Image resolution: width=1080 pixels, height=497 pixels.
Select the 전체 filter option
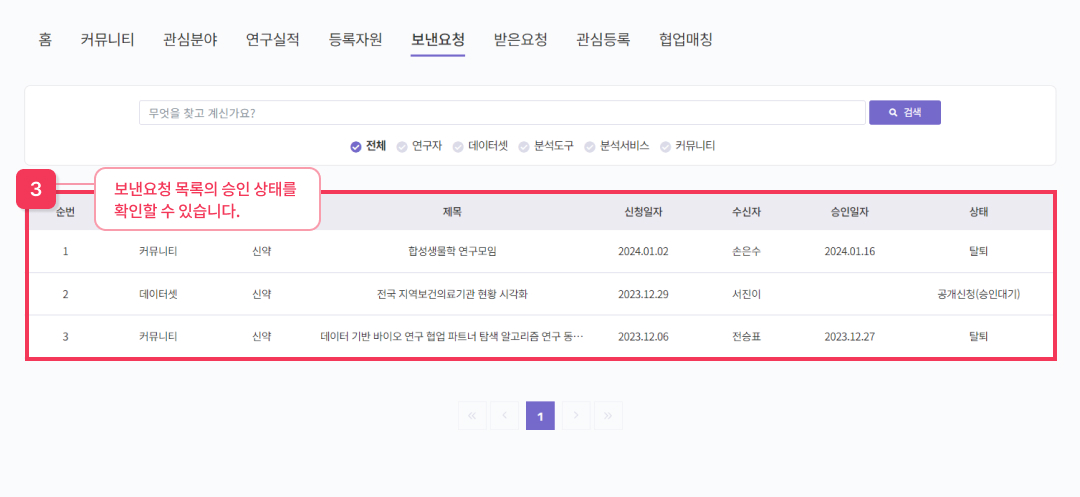[368, 146]
